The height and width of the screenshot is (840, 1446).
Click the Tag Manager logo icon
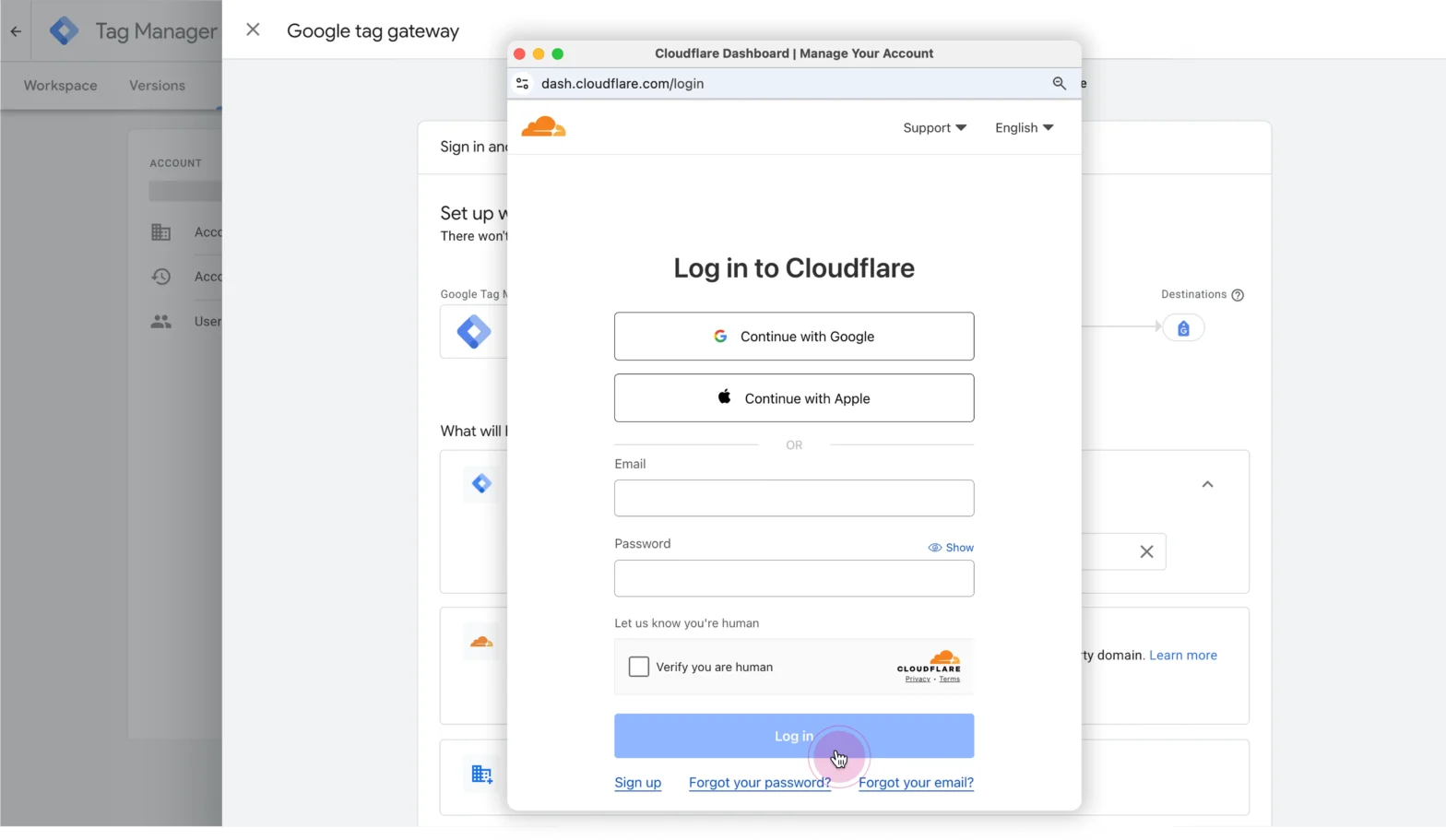(64, 30)
